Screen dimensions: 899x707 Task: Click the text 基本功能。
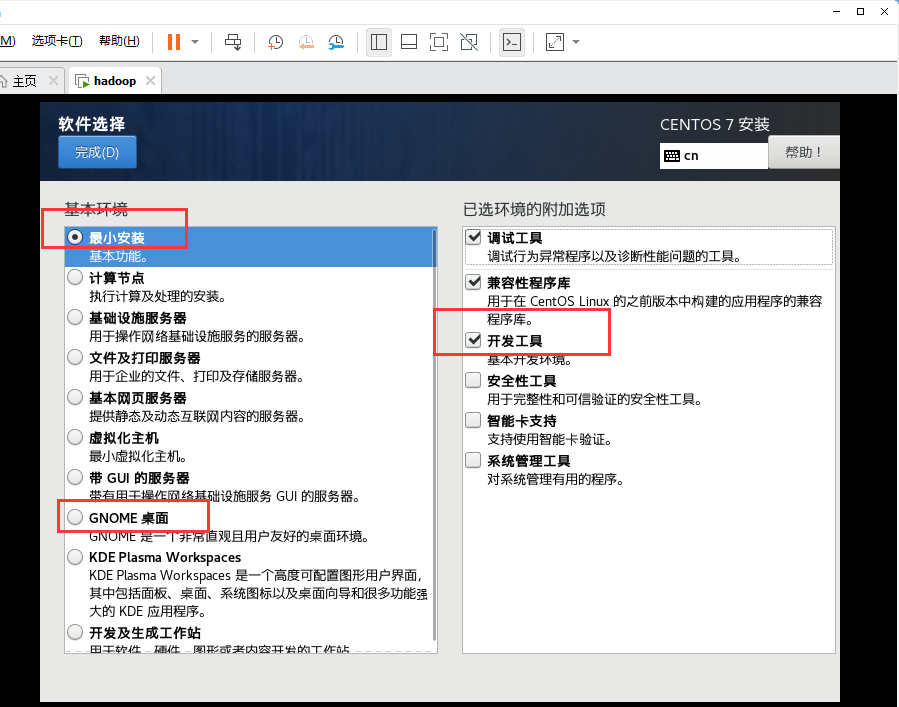click(x=118, y=256)
